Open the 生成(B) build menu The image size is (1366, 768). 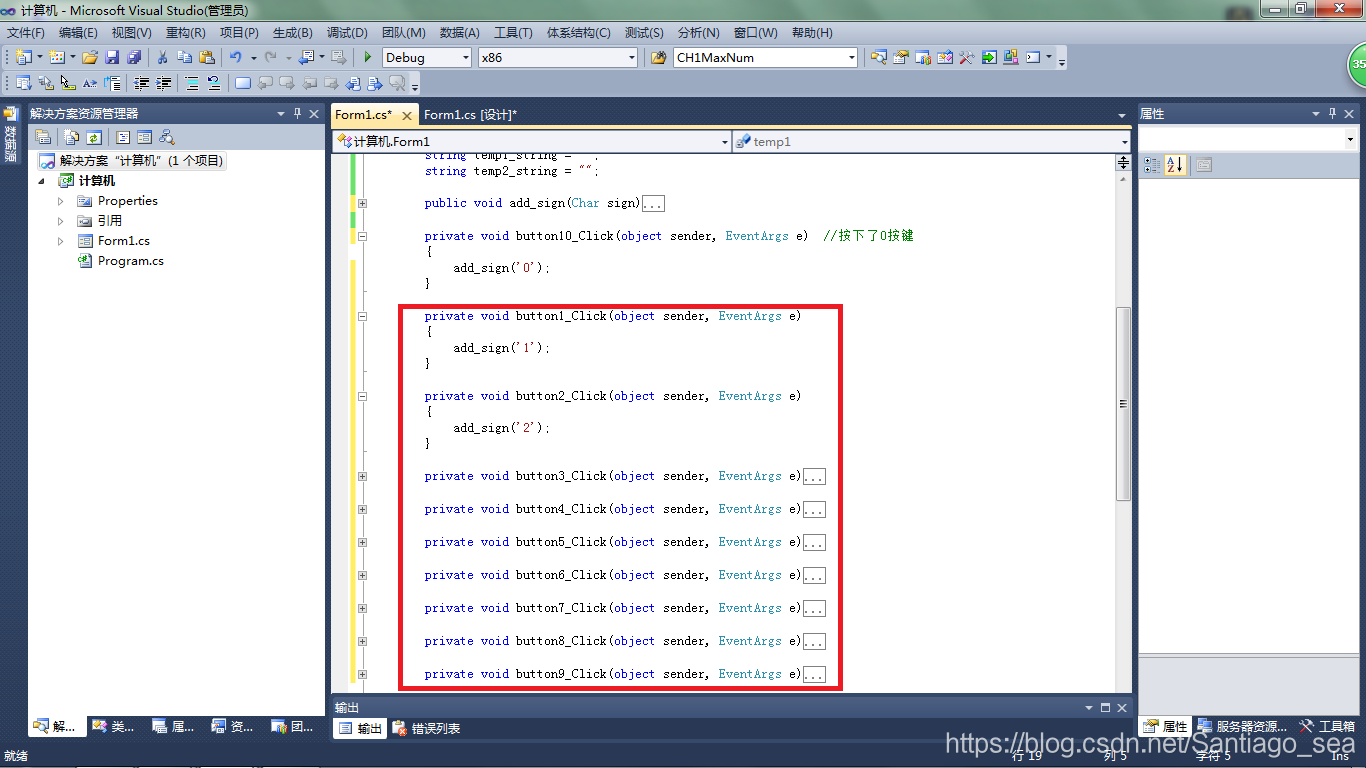pos(292,33)
